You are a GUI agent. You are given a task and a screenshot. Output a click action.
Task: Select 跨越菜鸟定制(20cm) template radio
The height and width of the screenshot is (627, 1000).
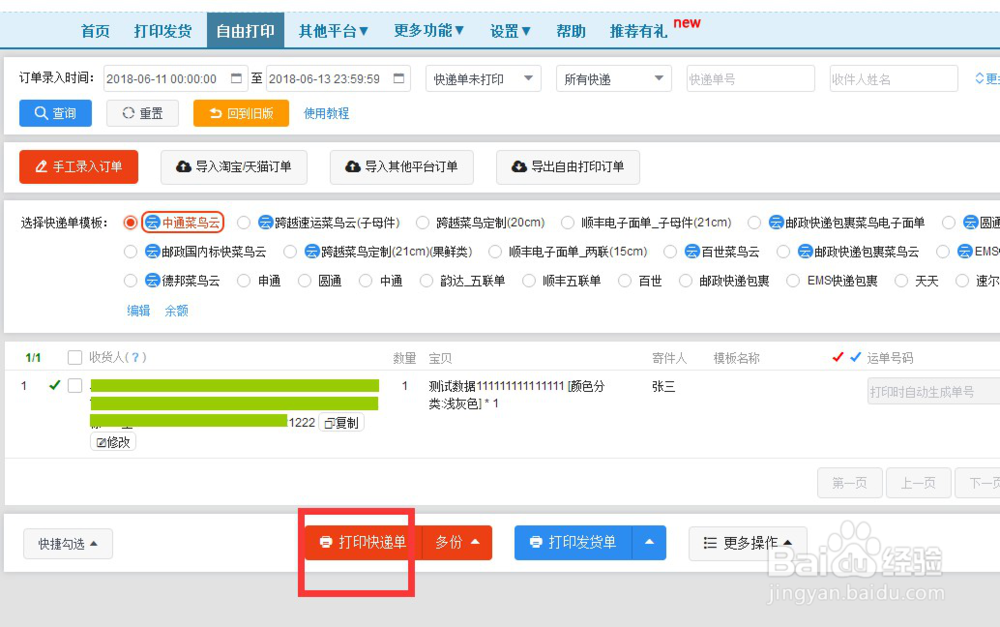(x=422, y=223)
